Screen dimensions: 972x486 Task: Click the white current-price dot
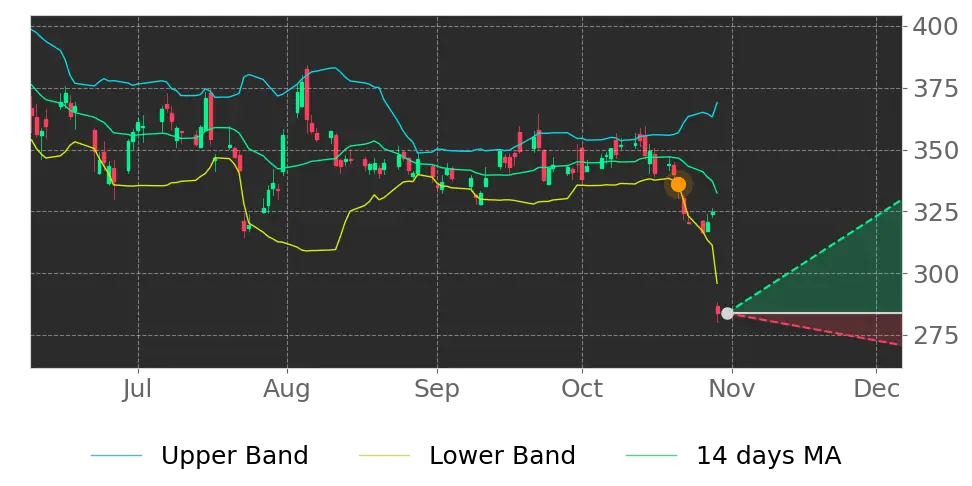[x=727, y=313]
